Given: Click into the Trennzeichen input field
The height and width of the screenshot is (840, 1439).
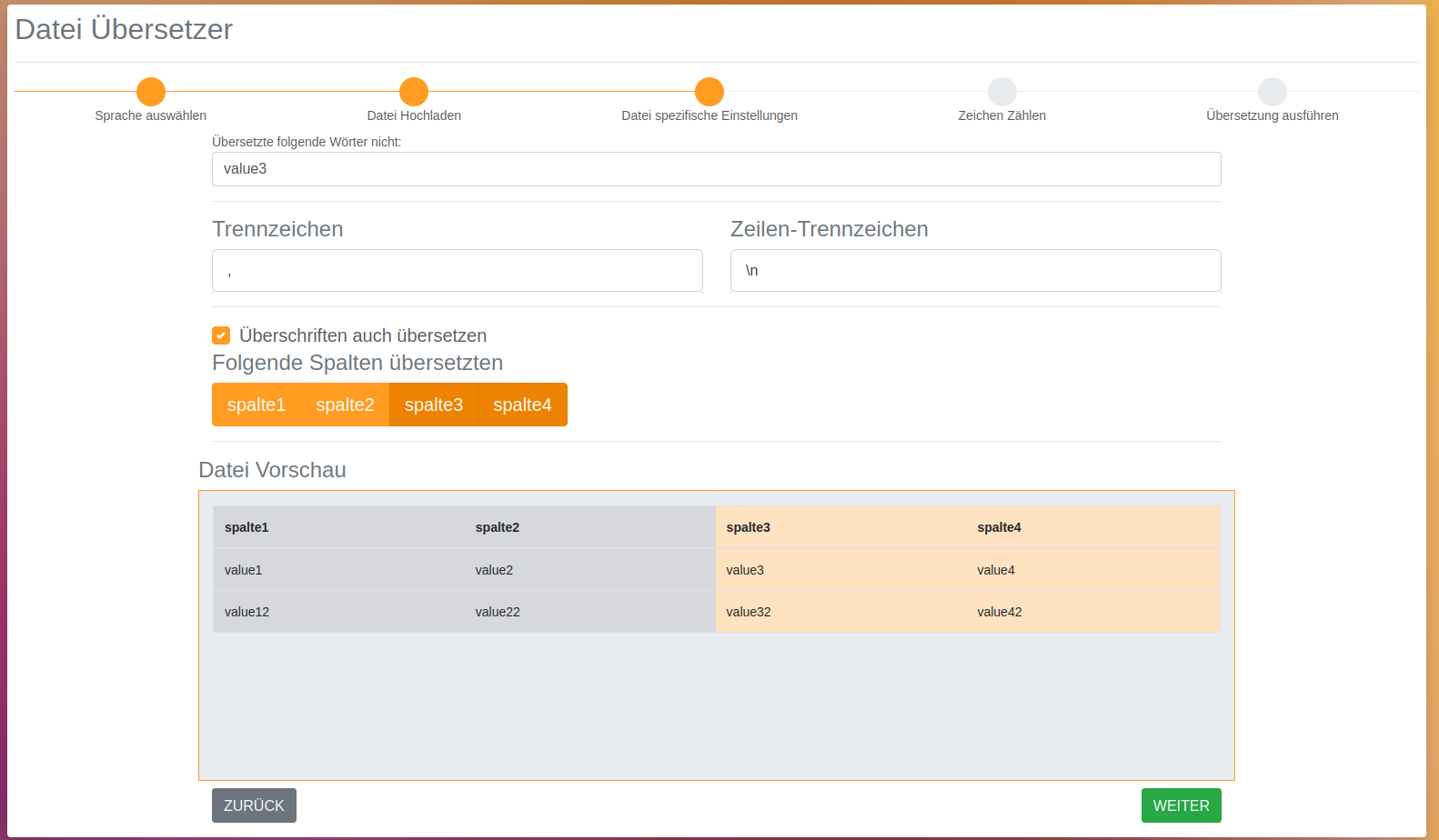Looking at the screenshot, I should coord(457,271).
